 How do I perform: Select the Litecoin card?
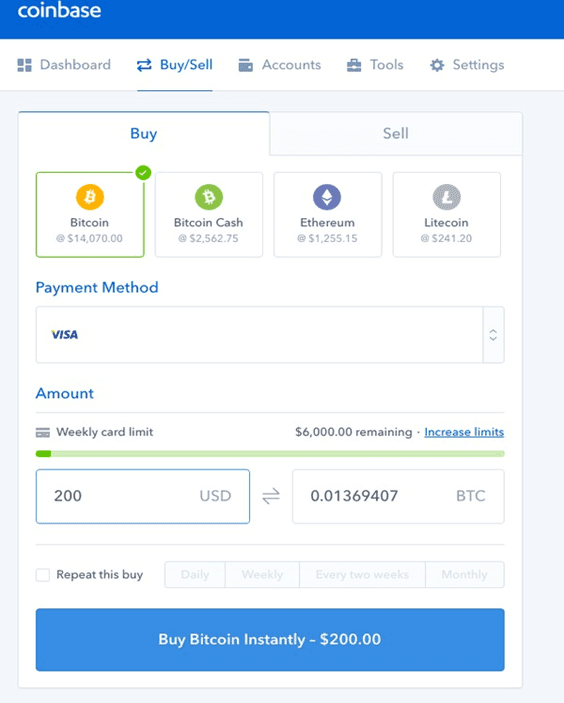[447, 215]
